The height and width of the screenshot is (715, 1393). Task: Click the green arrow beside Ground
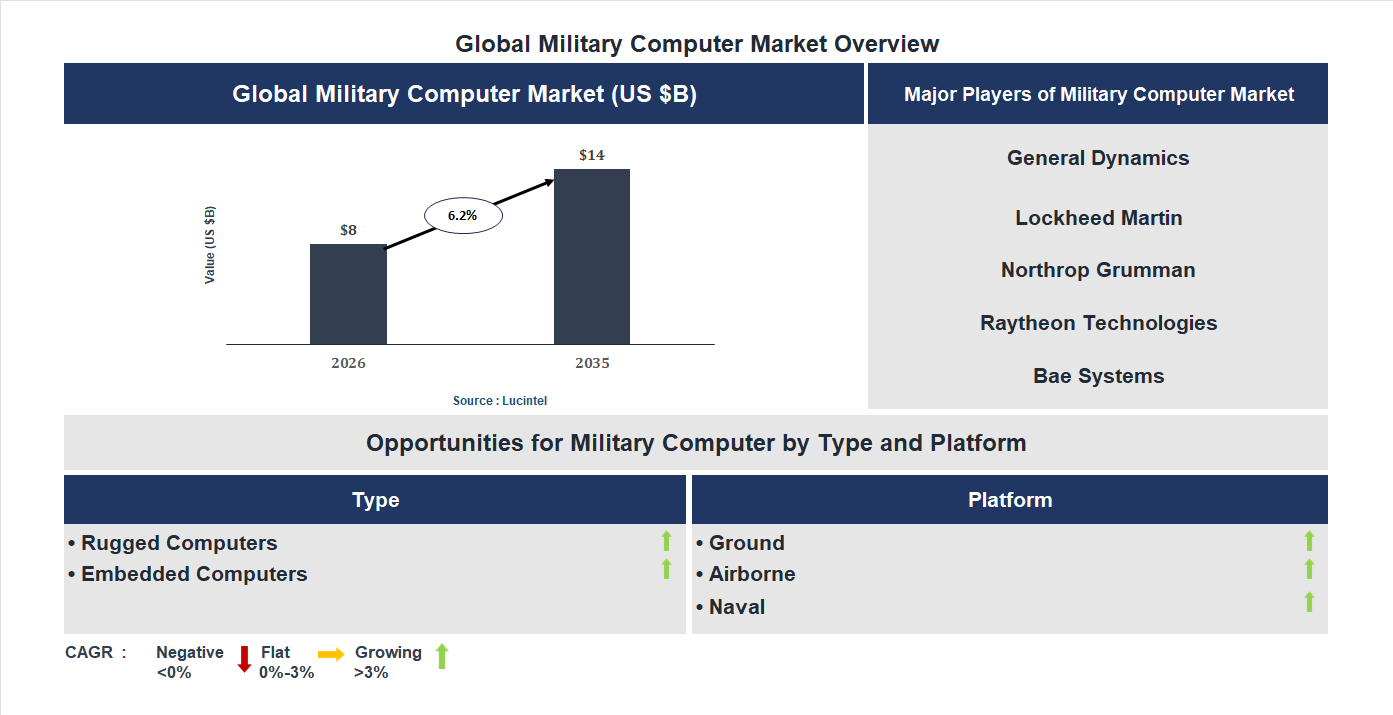(1309, 542)
